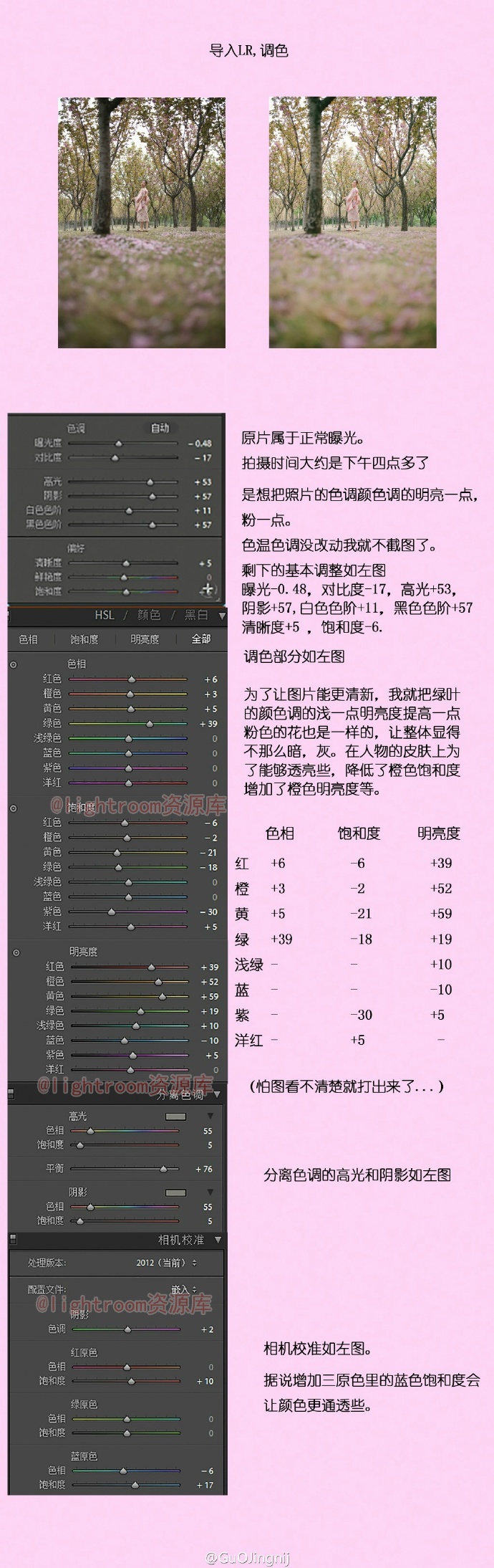Click the 平衡 value +76
494x1568 pixels.
point(204,1169)
